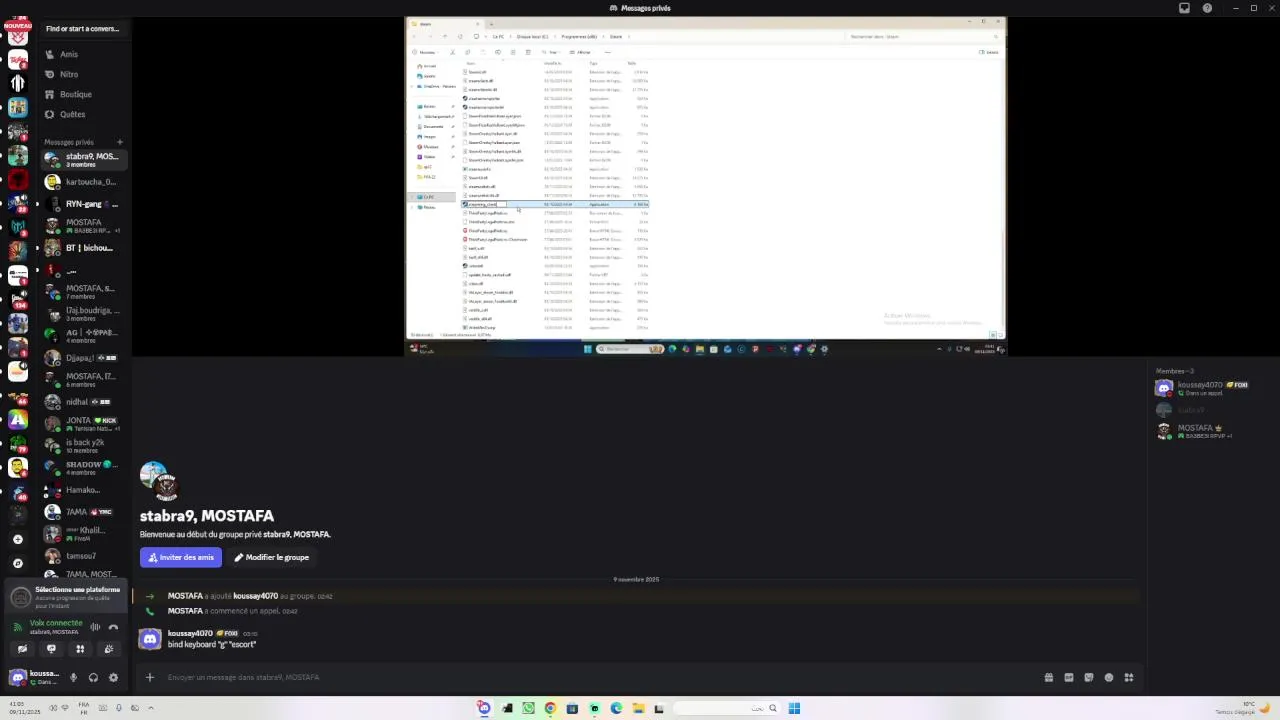Click koussay4070 in members list
The image size is (1280, 720).
[1210, 388]
